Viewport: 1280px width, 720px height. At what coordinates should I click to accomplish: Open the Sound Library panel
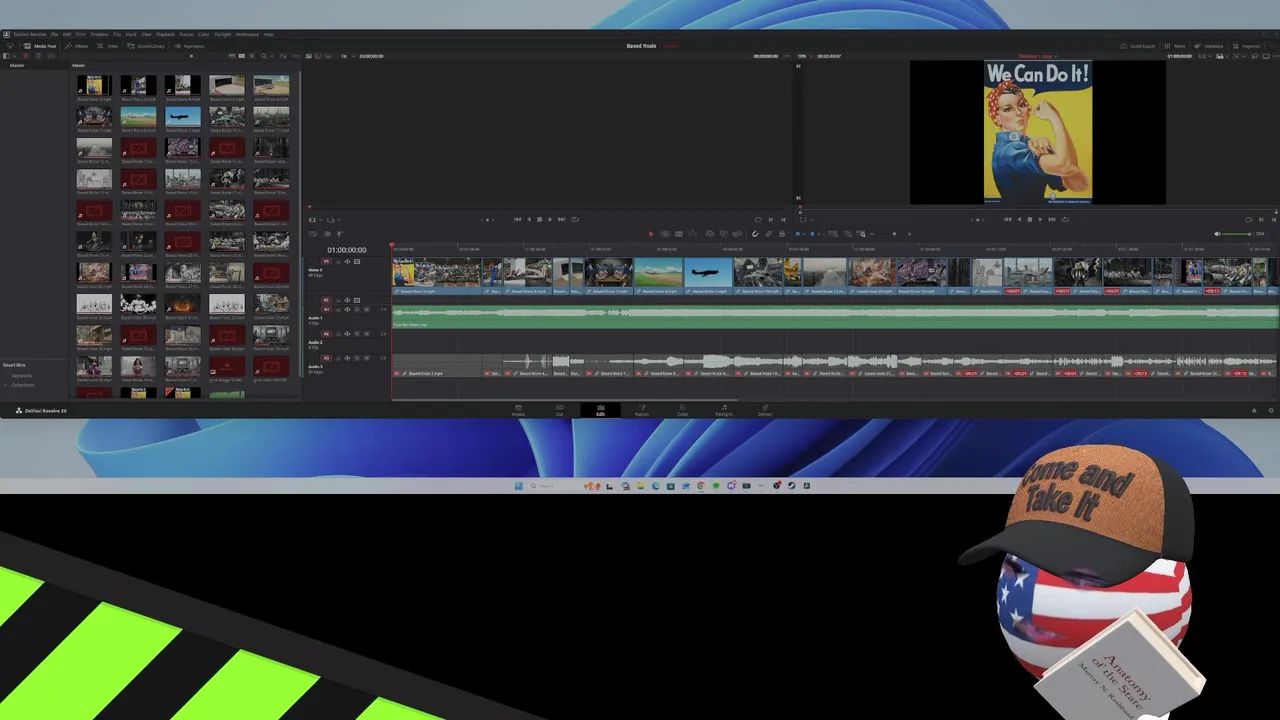(145, 46)
